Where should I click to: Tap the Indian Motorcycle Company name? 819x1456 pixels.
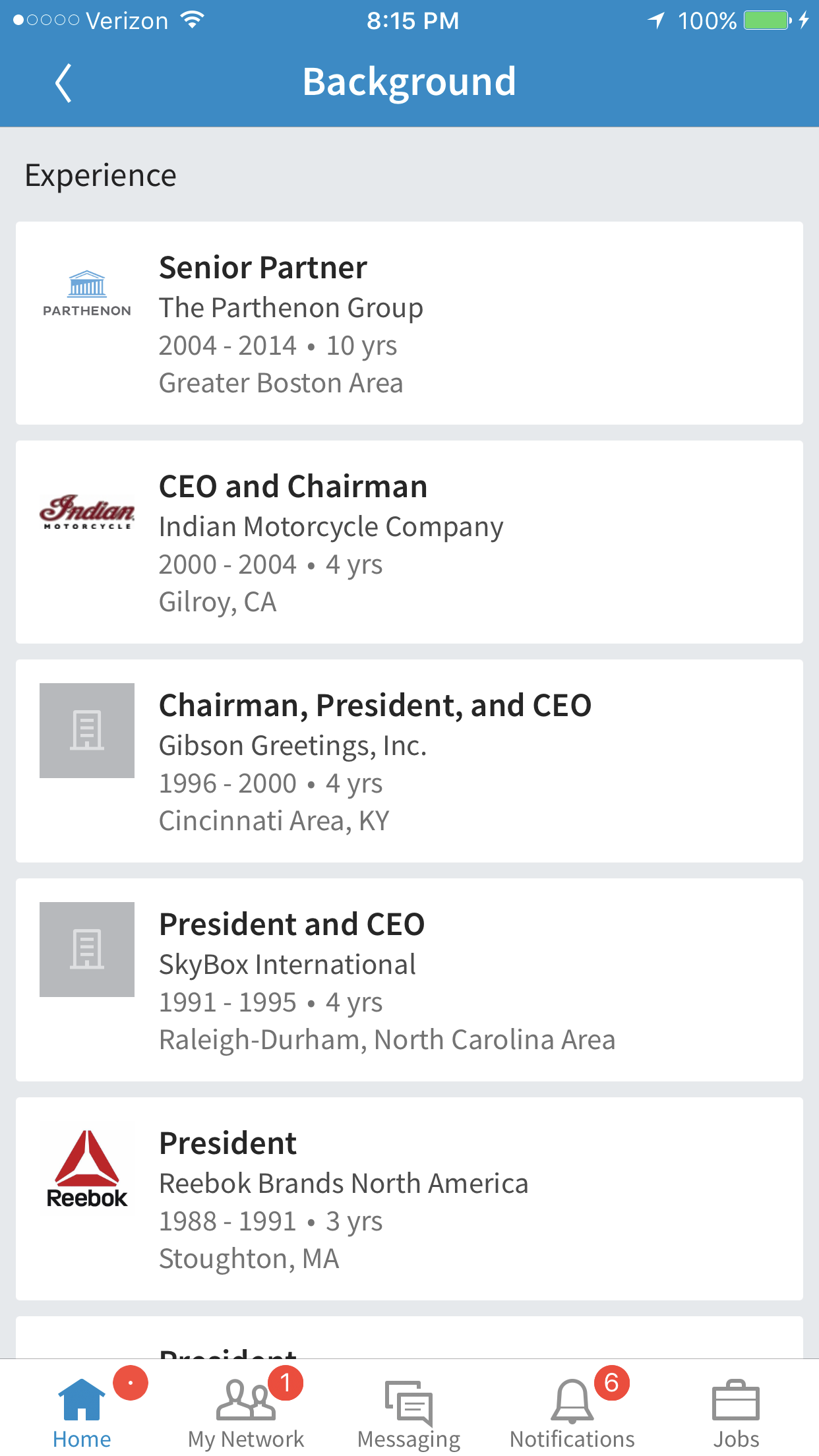(331, 527)
